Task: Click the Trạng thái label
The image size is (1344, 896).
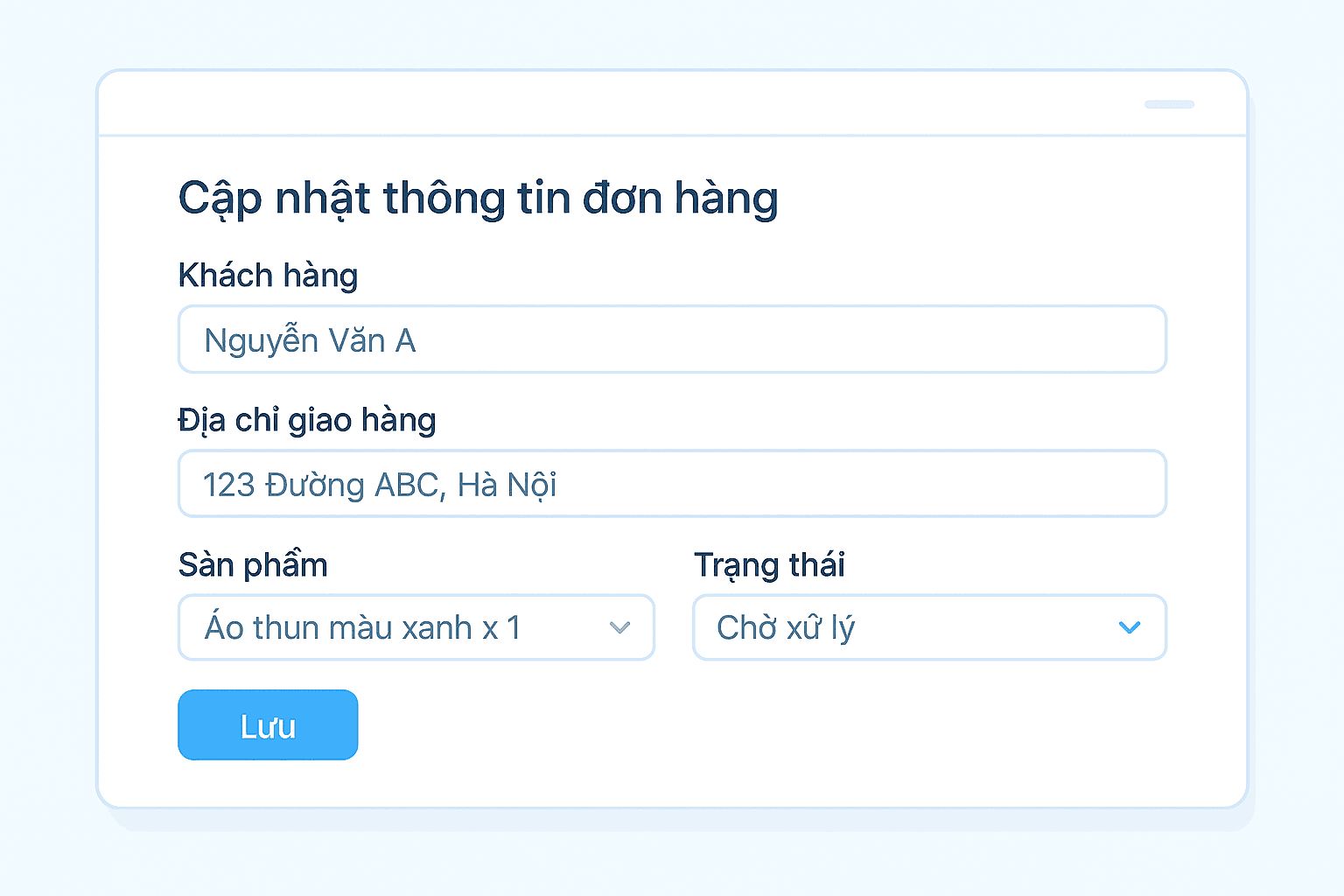Action: pyautogui.click(x=769, y=565)
